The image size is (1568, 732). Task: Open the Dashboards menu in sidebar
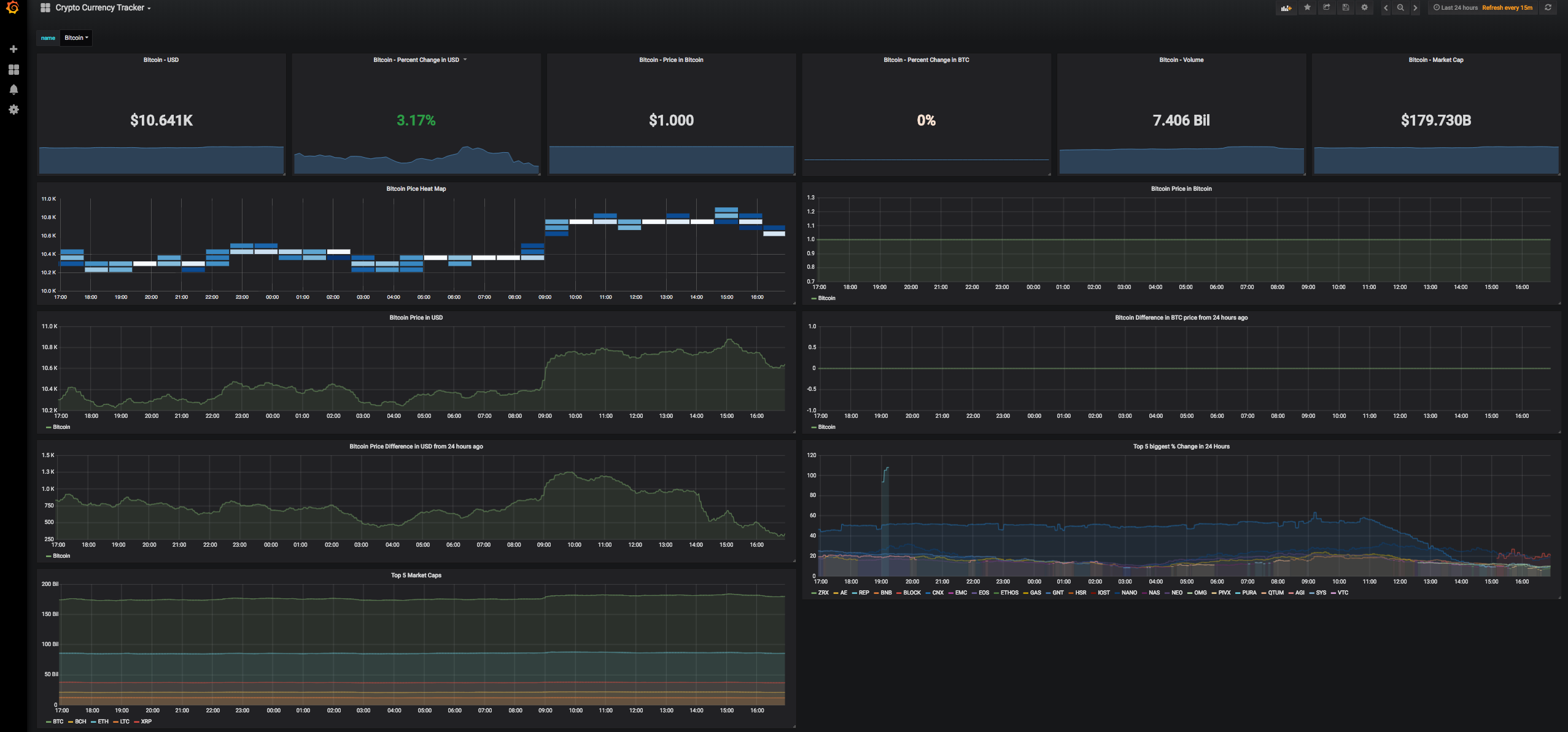coord(14,70)
